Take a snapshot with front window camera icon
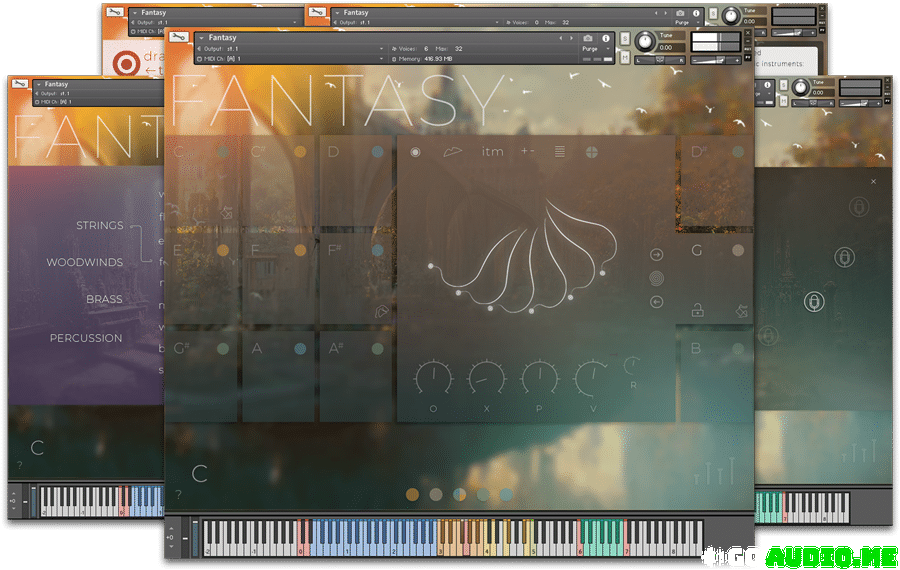The image size is (900, 570). point(588,38)
